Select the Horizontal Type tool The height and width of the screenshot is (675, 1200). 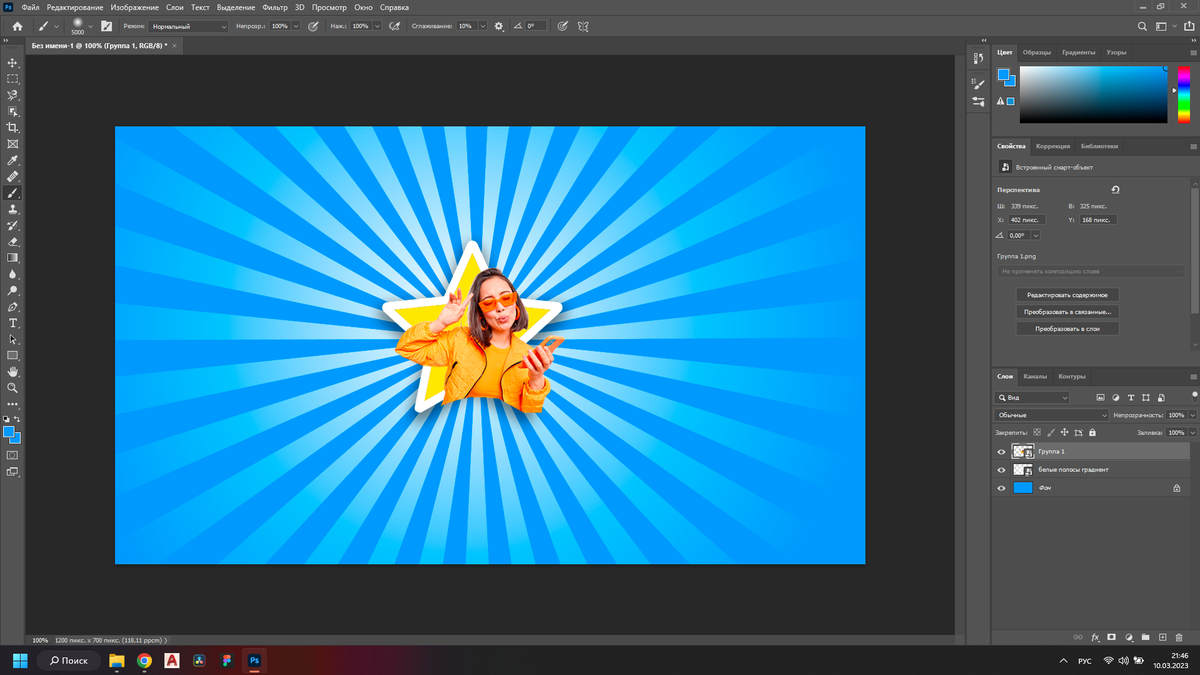13,323
